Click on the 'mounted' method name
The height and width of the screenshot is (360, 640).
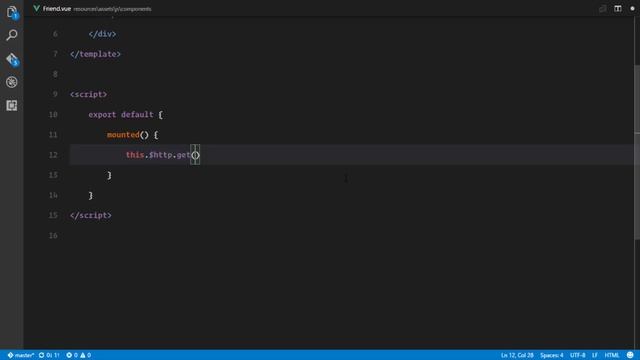(123, 135)
